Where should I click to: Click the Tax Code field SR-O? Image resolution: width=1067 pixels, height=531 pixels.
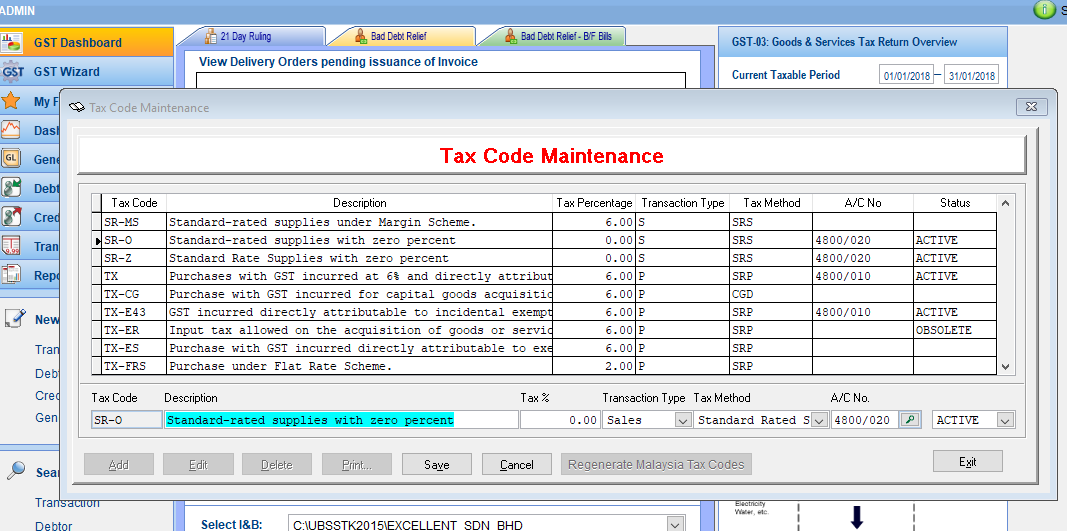pos(127,420)
